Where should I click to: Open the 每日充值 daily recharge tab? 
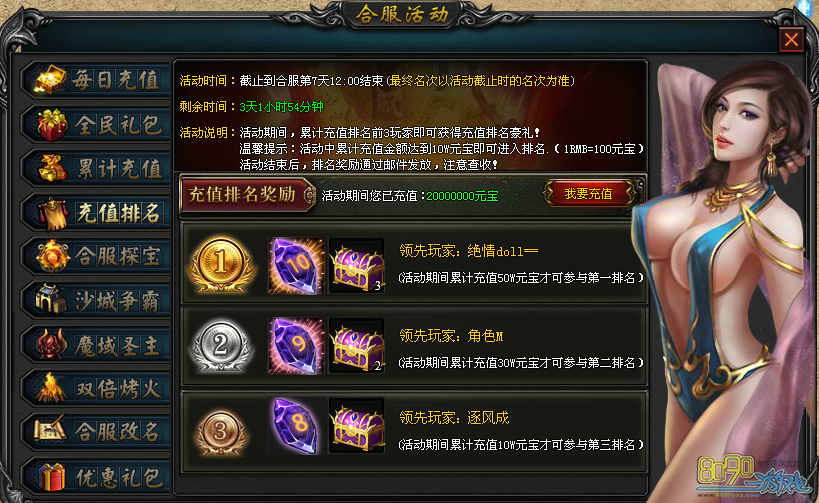tap(97, 80)
